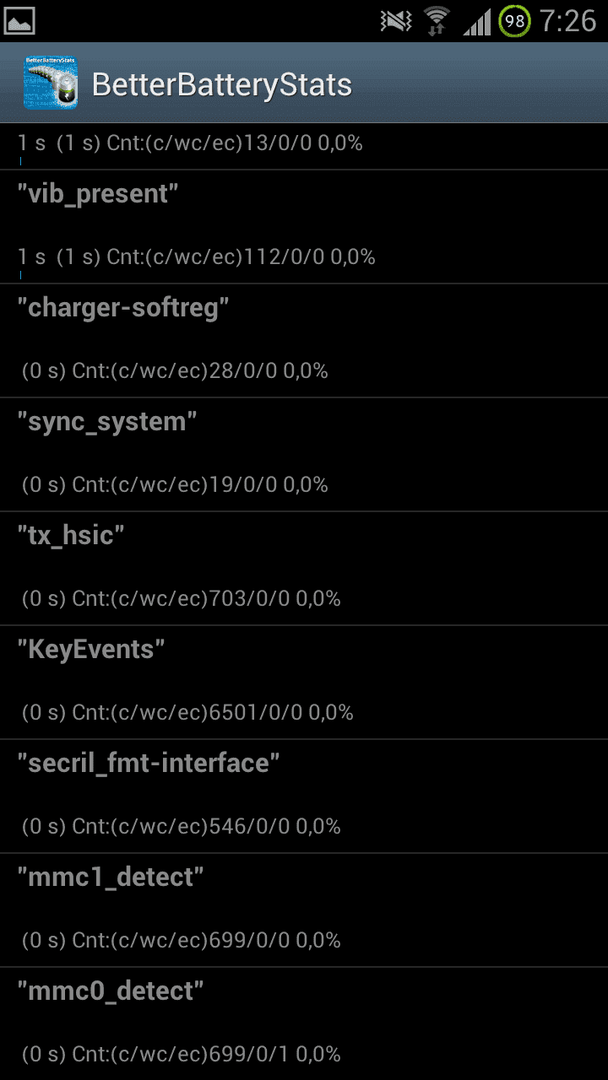Tap the 7:26 clock in status bar
Image resolution: width=608 pixels, height=1080 pixels.
[x=567, y=21]
